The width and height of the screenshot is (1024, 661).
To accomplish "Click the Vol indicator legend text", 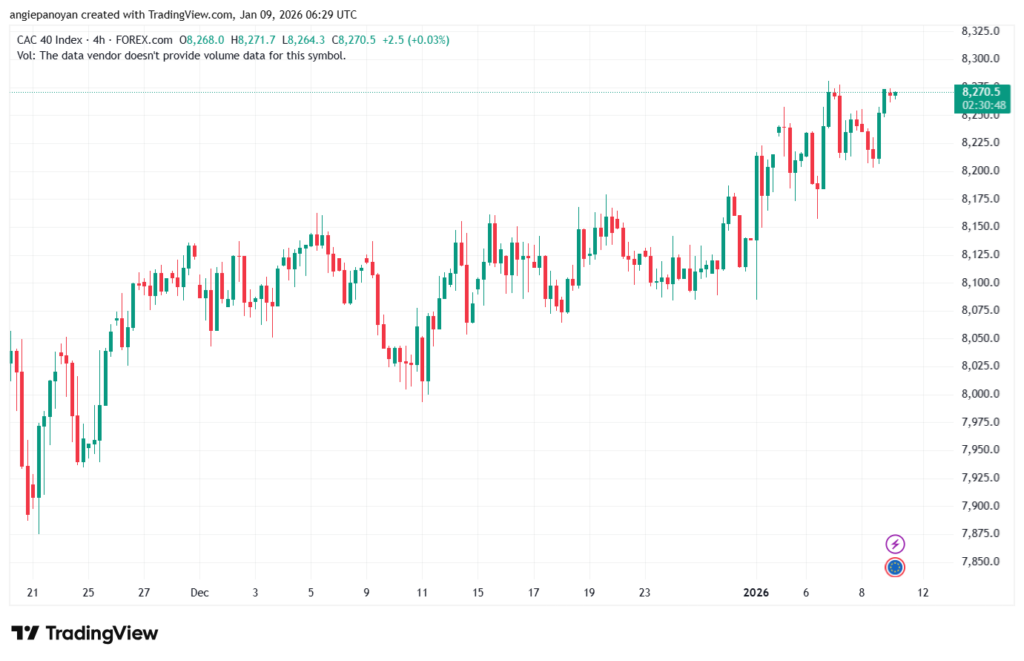I will pyautogui.click(x=181, y=56).
